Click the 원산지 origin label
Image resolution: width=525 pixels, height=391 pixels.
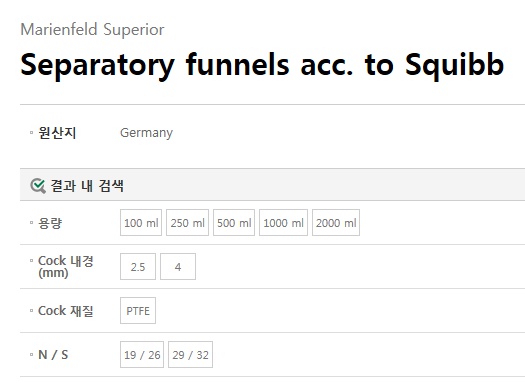[57, 133]
